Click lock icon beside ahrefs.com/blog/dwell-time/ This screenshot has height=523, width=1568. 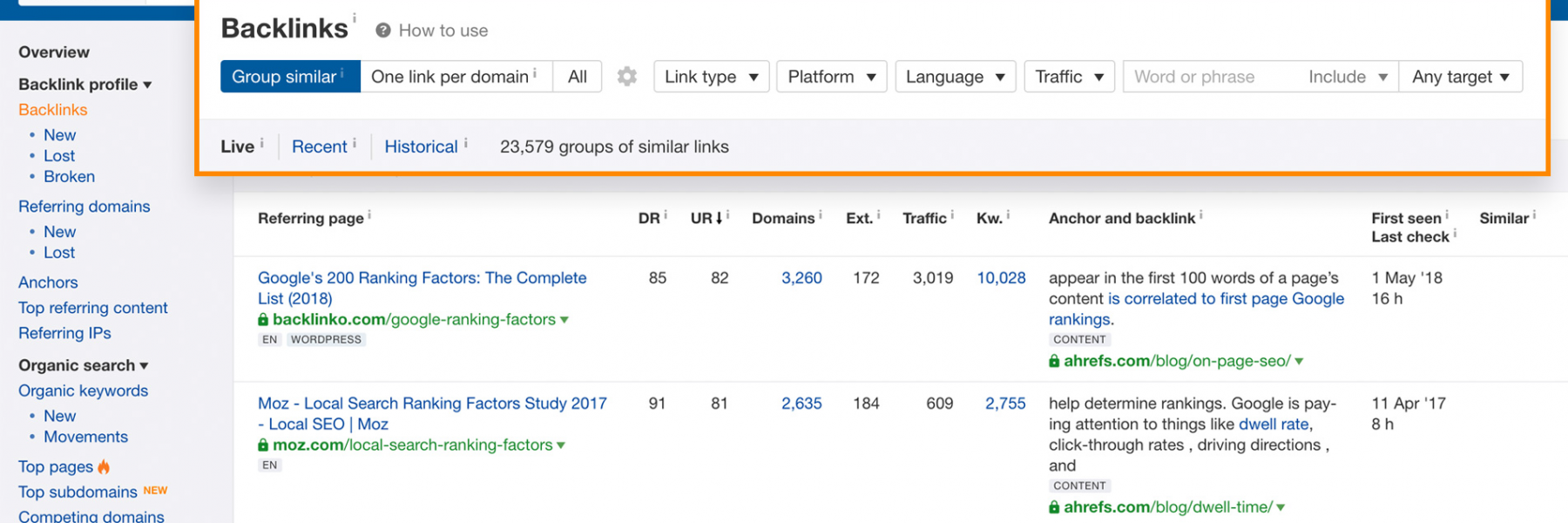(1054, 507)
